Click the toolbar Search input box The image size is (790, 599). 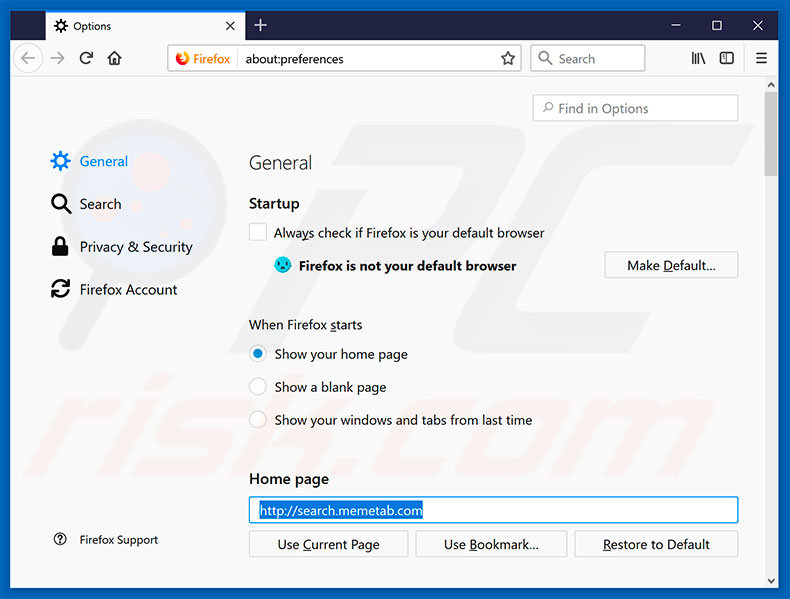coord(587,58)
